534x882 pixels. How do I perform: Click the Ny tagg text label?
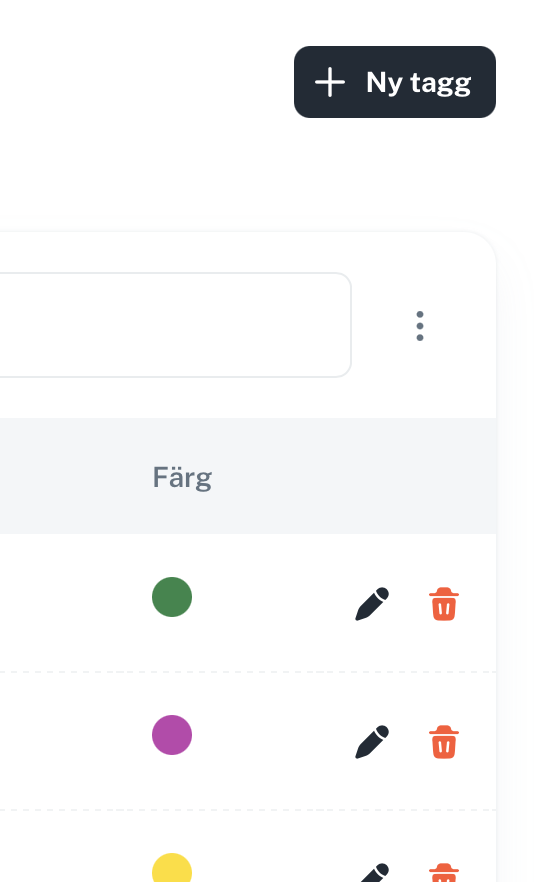click(x=419, y=83)
